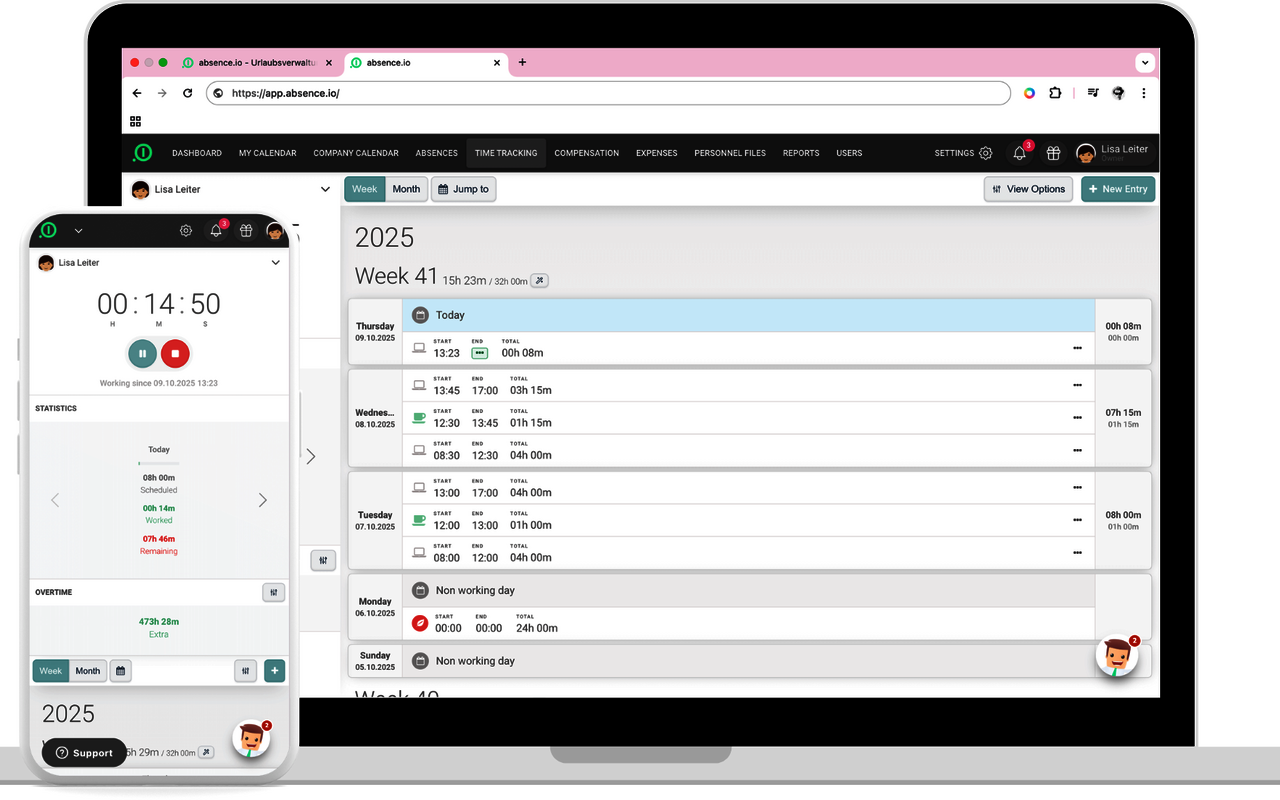Switch mobile view to Month

tap(88, 671)
